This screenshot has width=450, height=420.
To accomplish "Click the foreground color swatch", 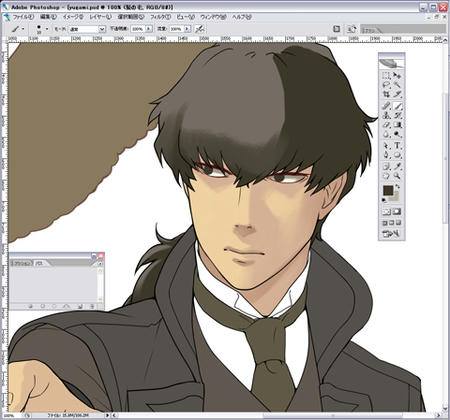I will [388, 191].
